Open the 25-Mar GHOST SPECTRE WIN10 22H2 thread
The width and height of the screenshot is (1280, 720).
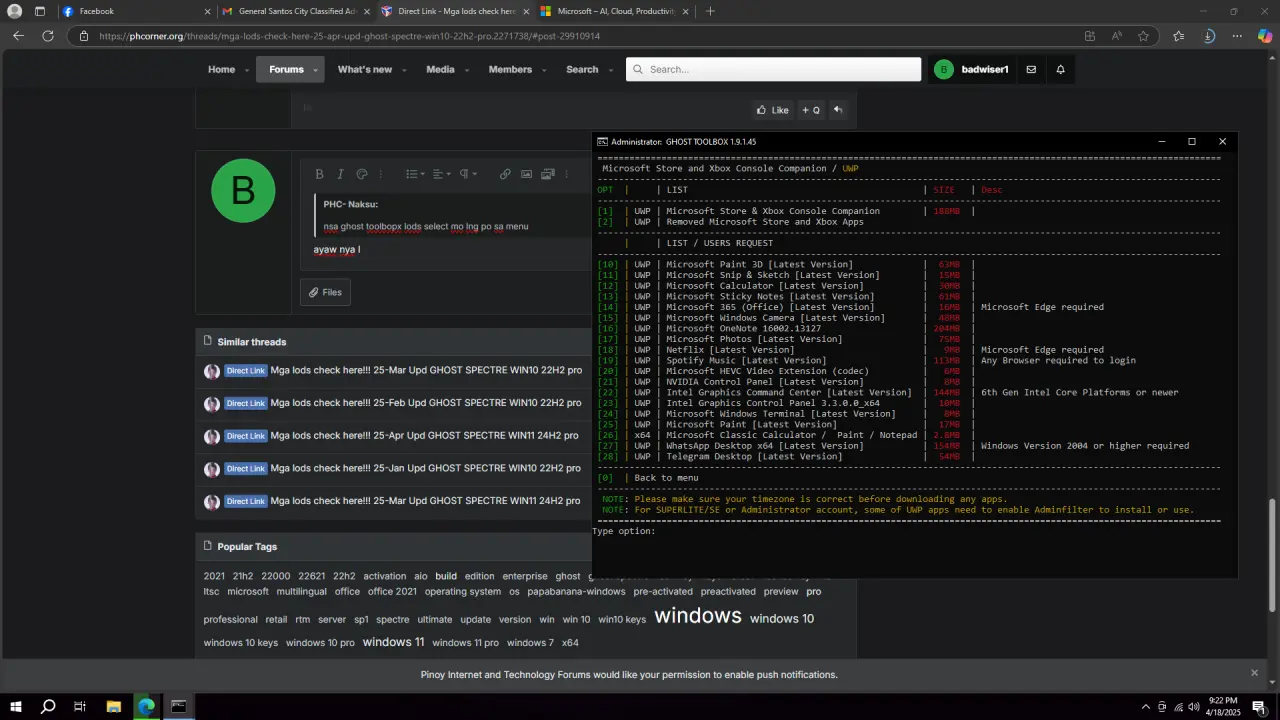point(426,370)
